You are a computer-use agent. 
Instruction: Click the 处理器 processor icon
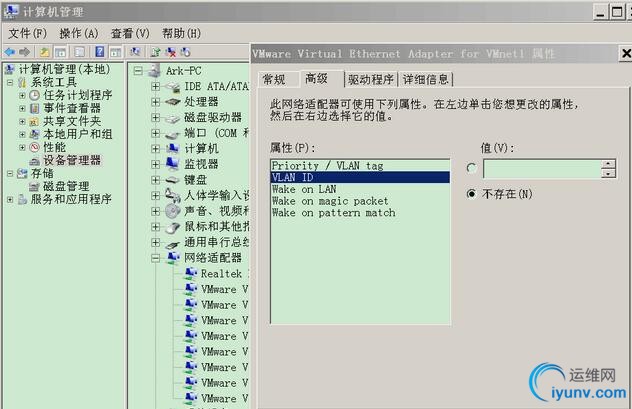(173, 102)
